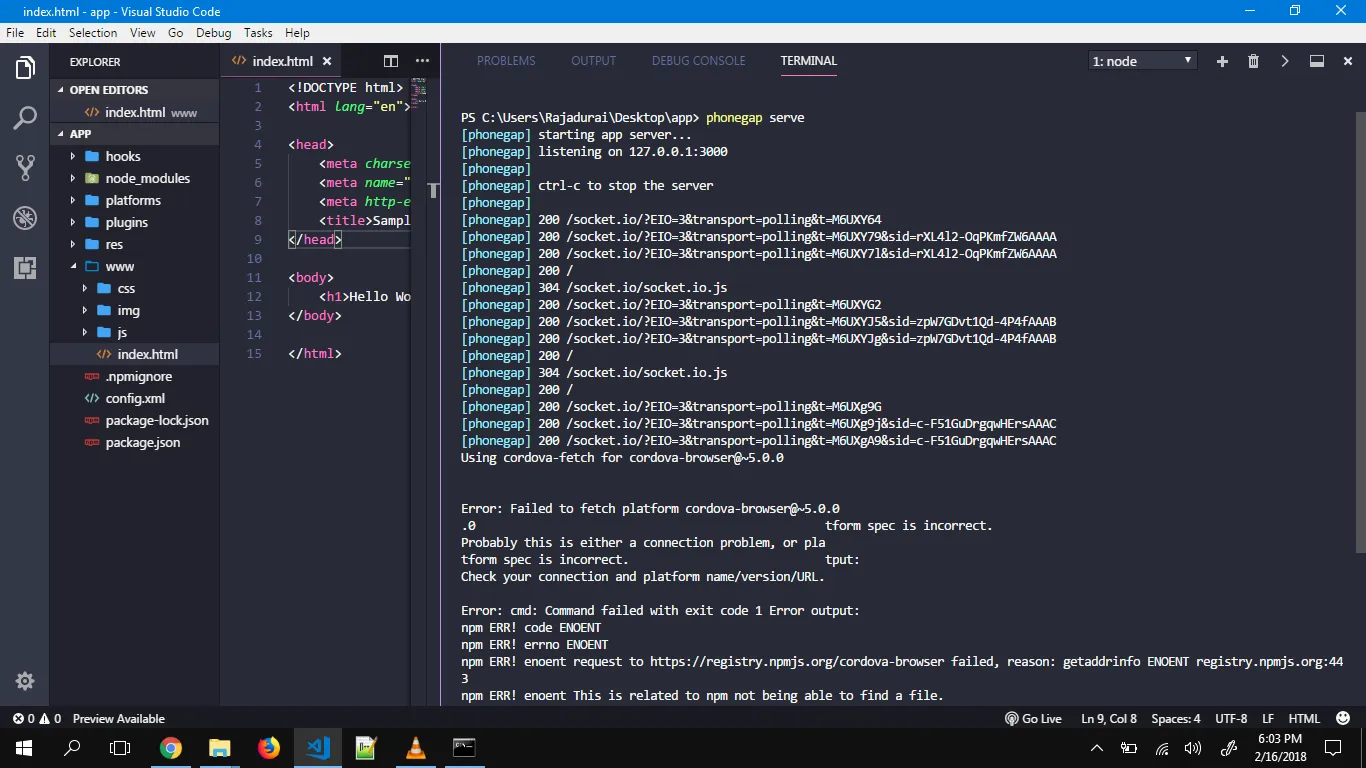Expand the js folder

pos(135,332)
